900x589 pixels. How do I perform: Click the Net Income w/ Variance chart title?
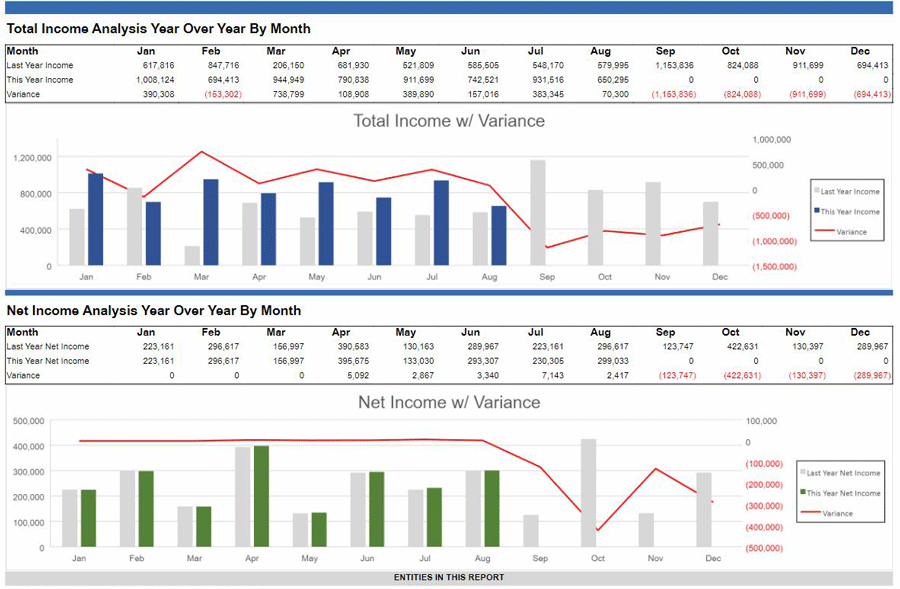click(449, 403)
